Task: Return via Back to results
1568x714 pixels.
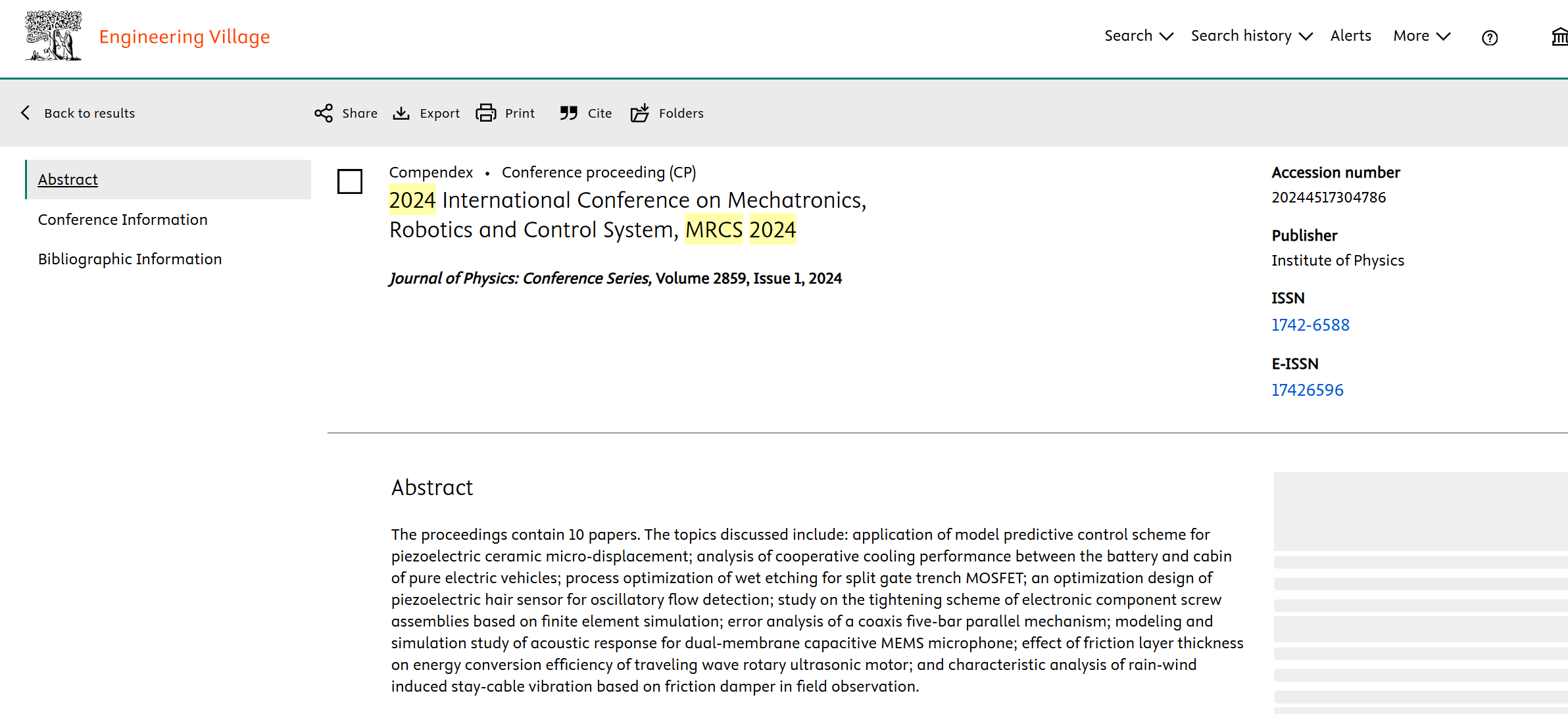Action: pos(89,113)
